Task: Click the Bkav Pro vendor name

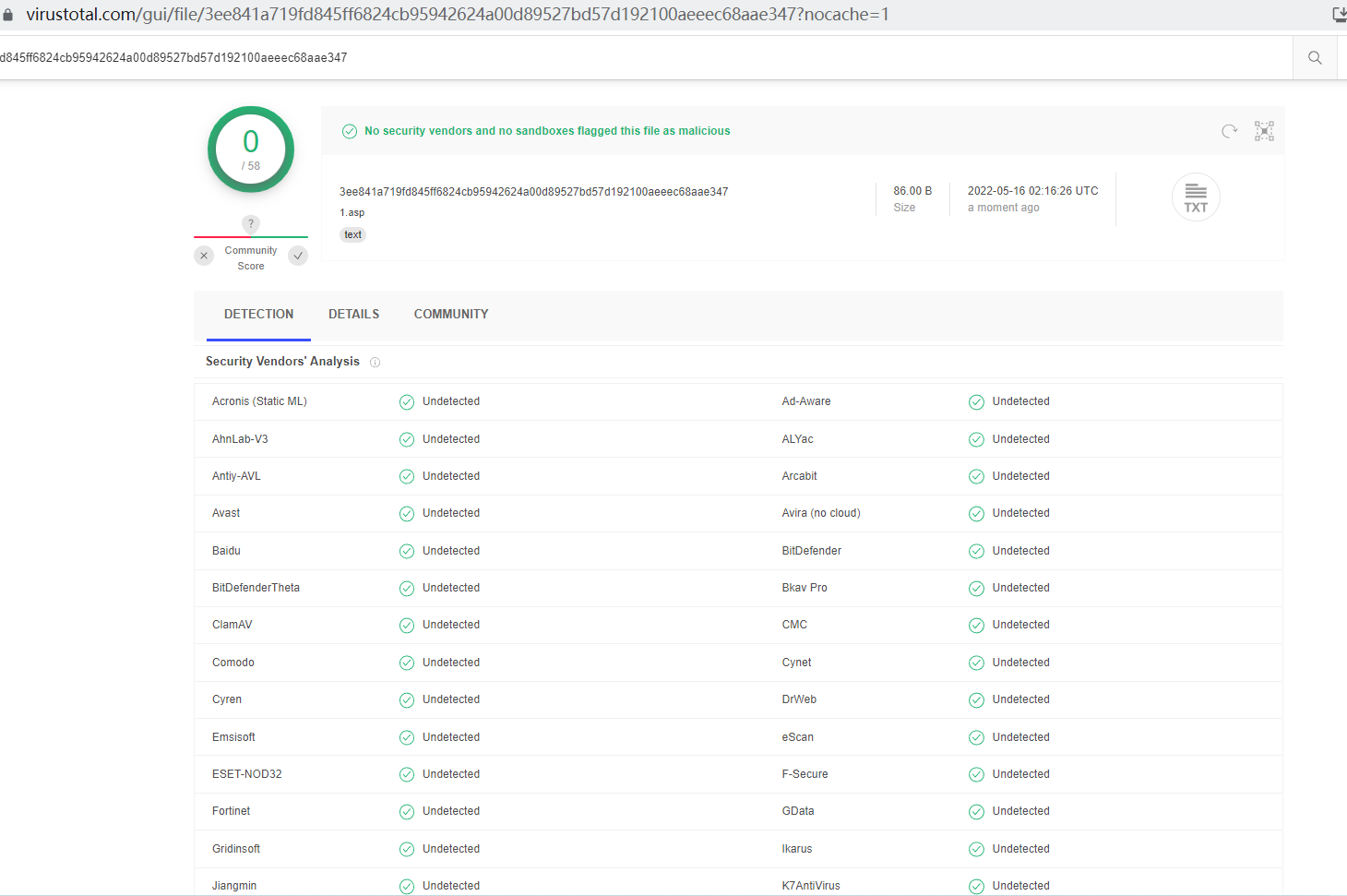Action: point(805,588)
